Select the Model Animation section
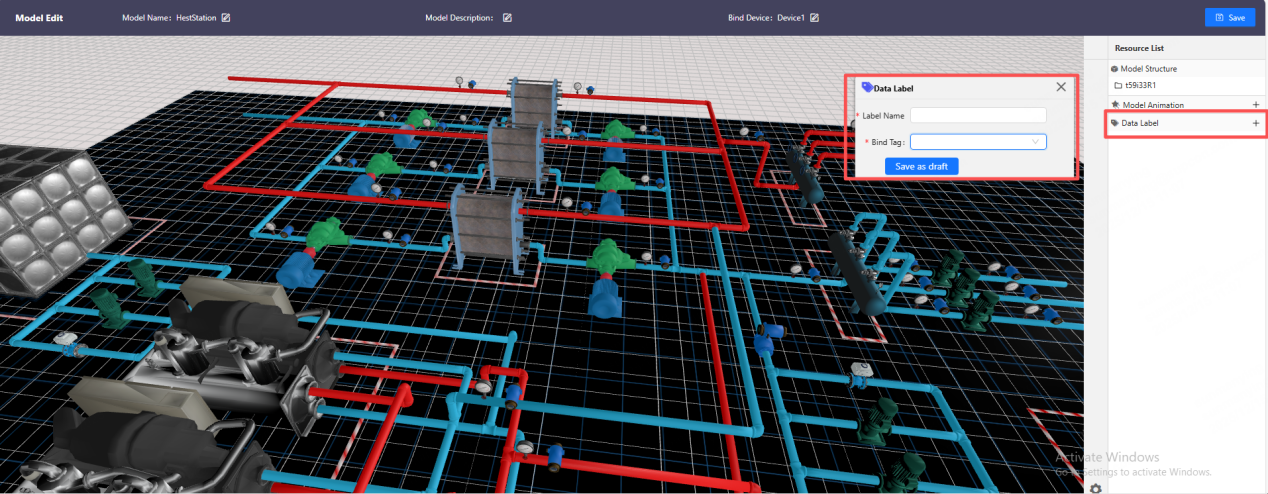 click(1152, 105)
